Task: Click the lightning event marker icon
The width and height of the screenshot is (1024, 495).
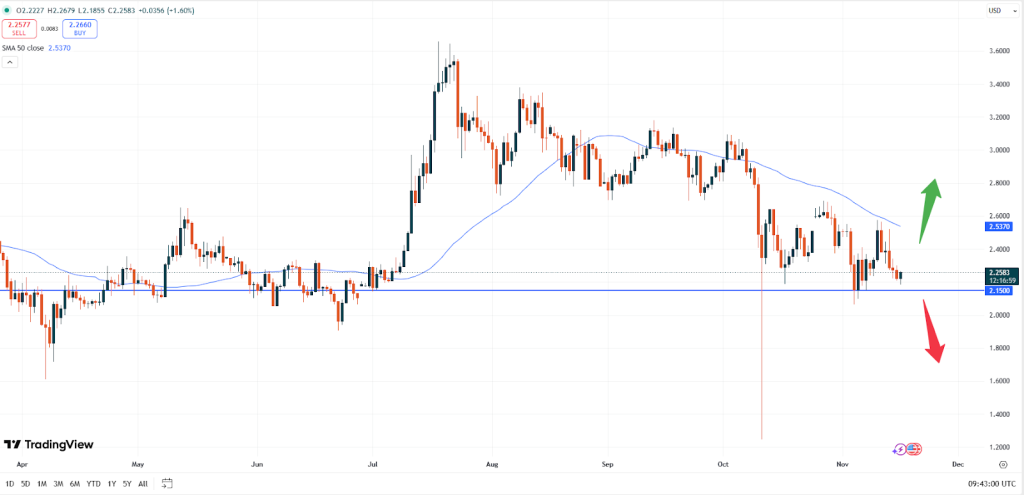Action: (900, 450)
